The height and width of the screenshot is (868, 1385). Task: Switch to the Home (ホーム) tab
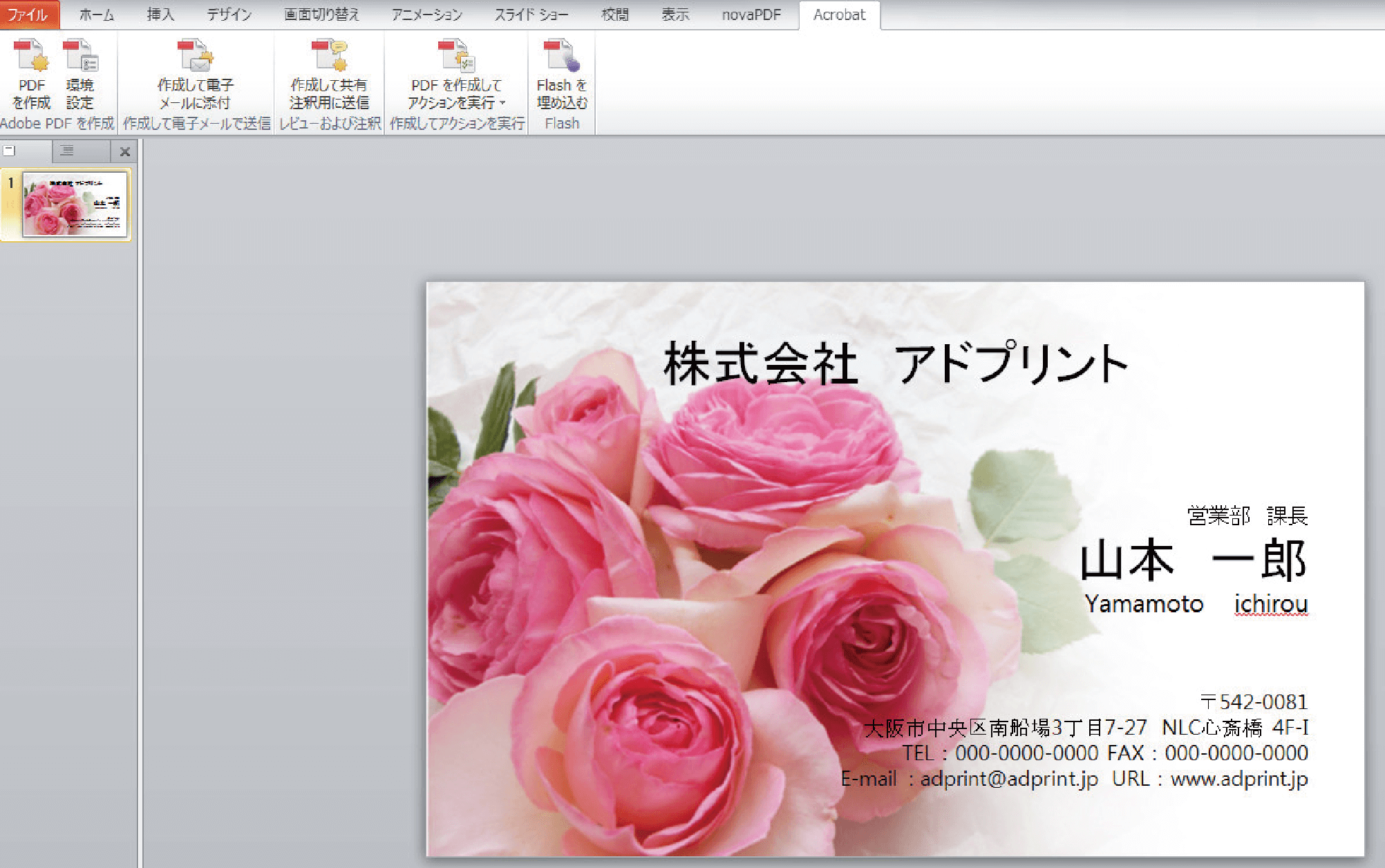[96, 15]
